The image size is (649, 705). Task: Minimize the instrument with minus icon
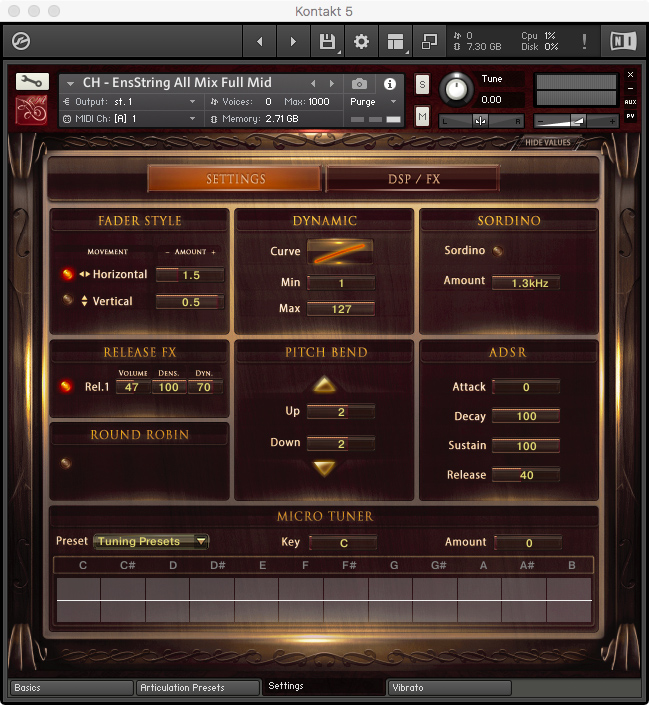tap(630, 89)
